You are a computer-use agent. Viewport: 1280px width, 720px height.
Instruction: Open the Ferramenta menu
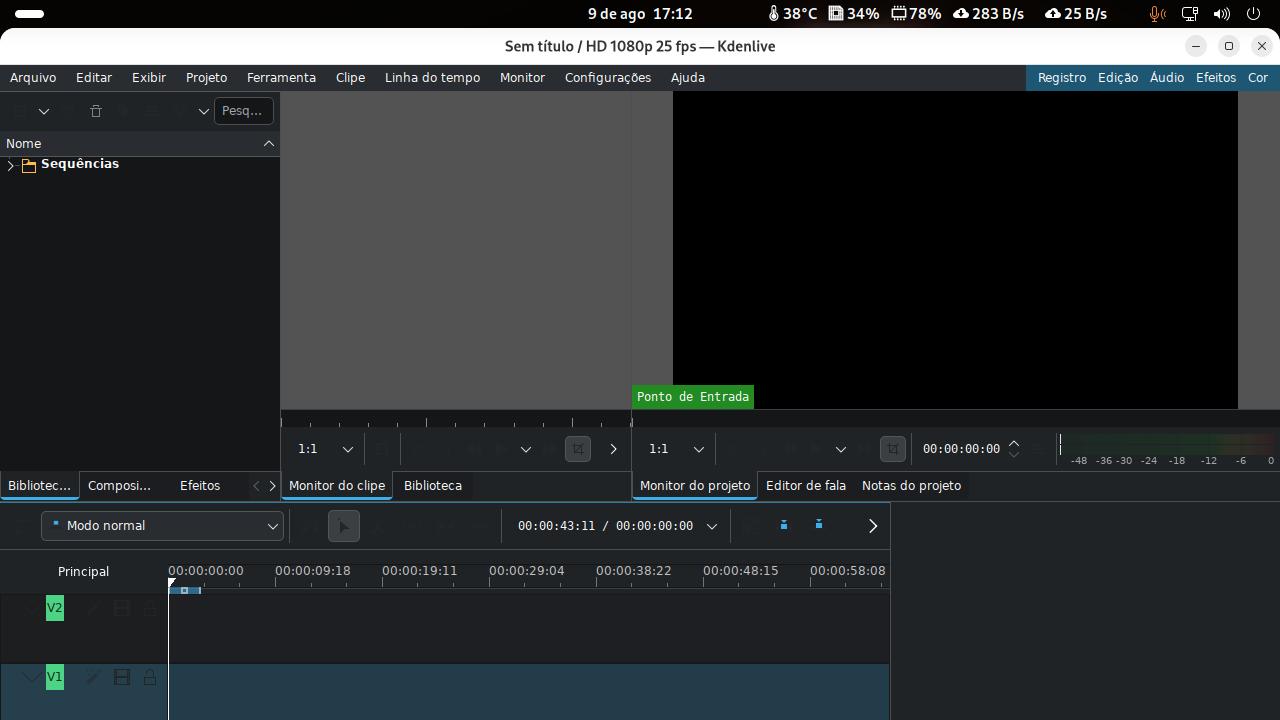click(x=281, y=77)
